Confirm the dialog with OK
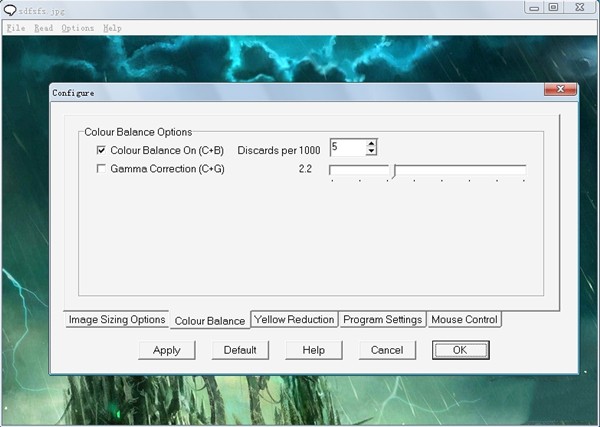 [x=460, y=350]
